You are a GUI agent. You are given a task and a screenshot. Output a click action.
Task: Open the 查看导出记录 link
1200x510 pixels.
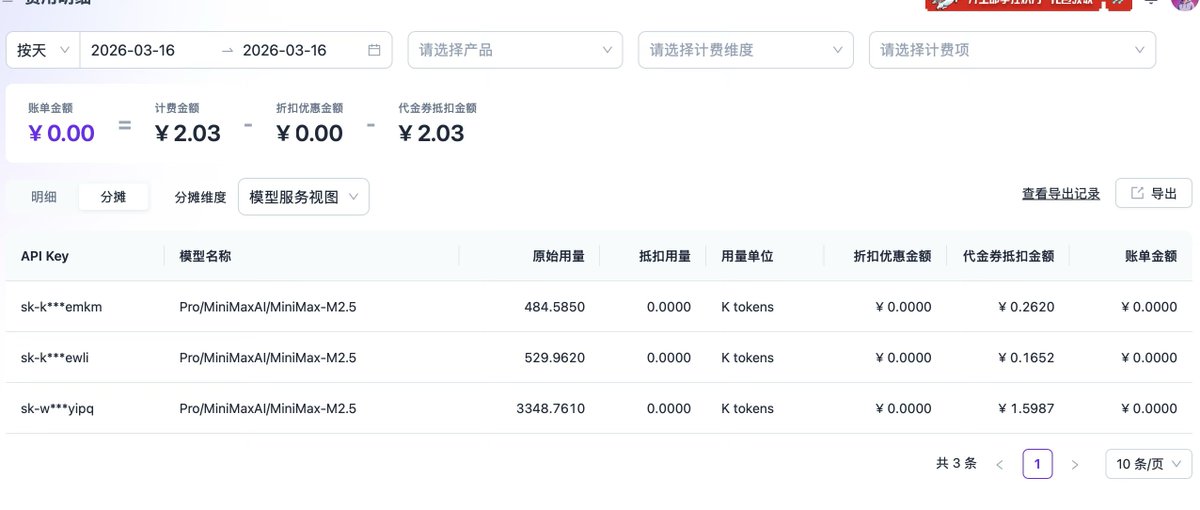[x=1060, y=194]
